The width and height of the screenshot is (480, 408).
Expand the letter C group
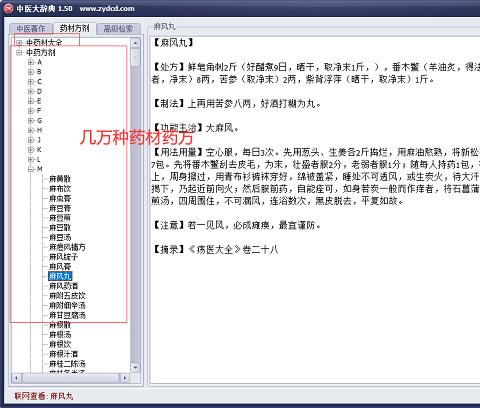point(31,82)
